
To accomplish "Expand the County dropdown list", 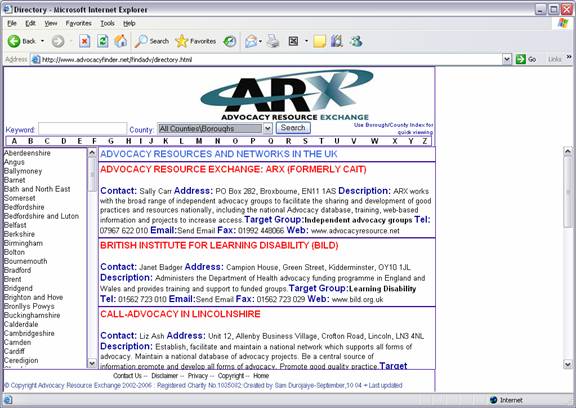I will point(267,129).
